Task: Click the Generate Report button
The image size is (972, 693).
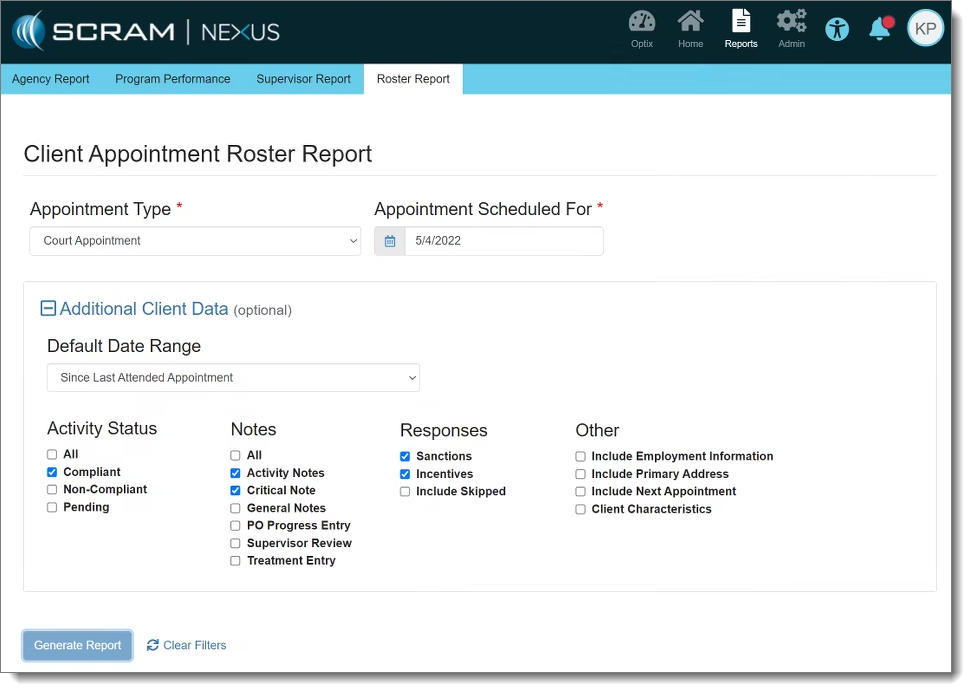Action: (78, 646)
